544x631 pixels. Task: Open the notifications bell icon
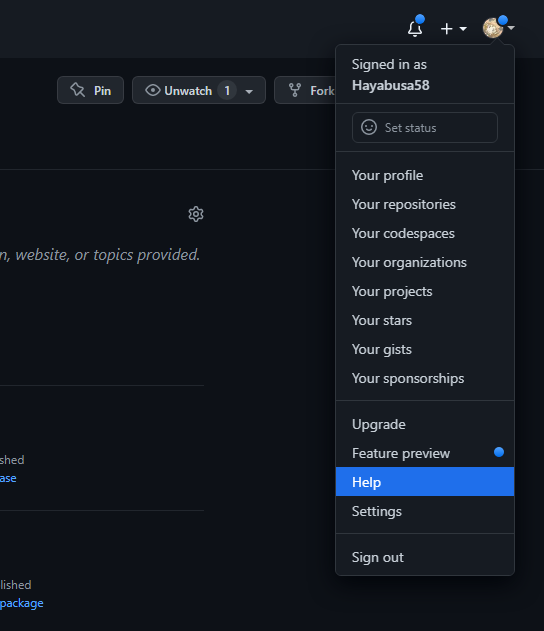(x=415, y=29)
